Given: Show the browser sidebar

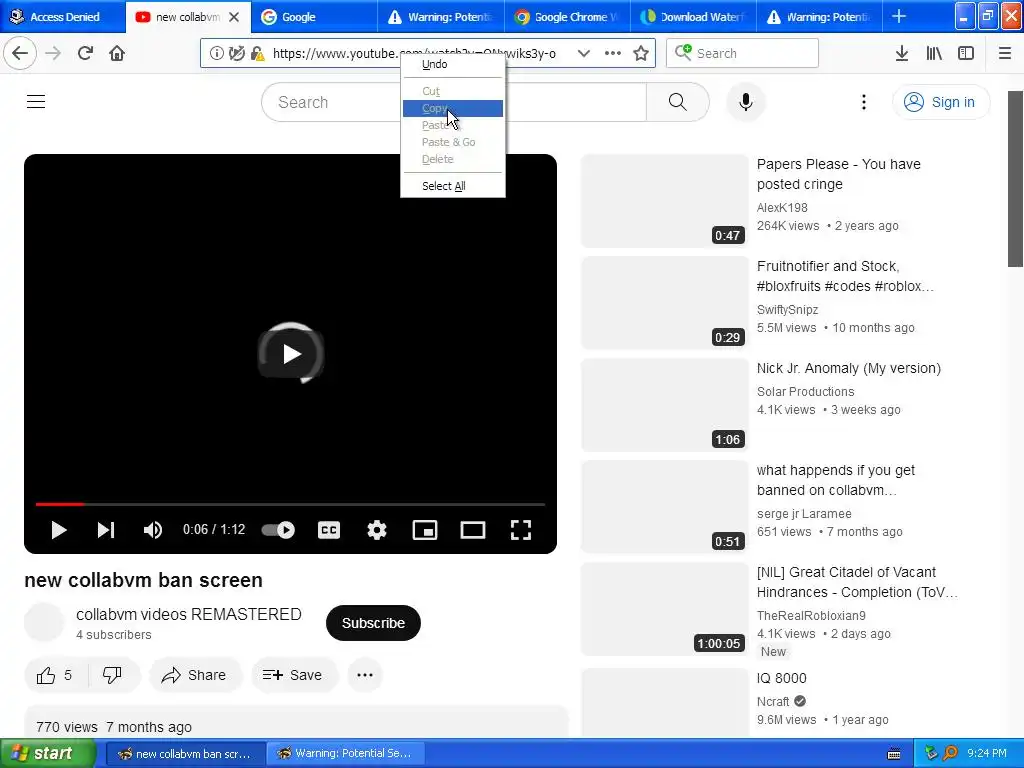Looking at the screenshot, I should click(x=966, y=53).
